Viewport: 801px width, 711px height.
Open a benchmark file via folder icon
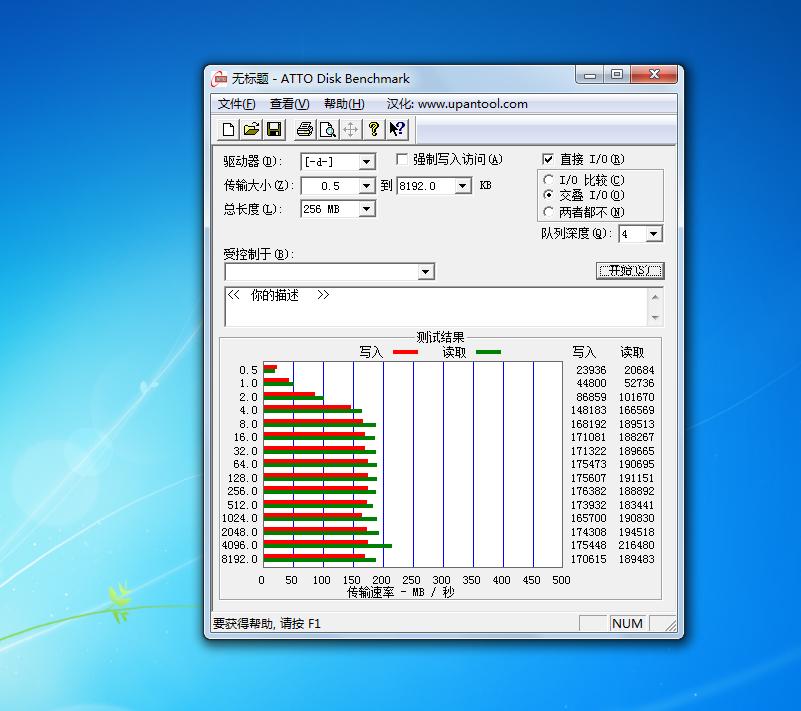[x=251, y=129]
